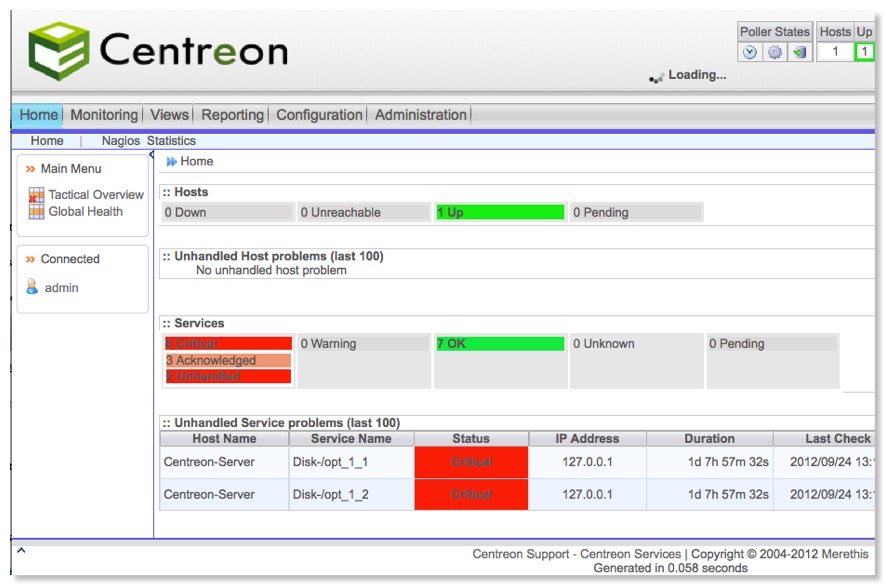Screen dimensions: 885x586
Task: Click the green 7 OK services bar
Action: click(500, 344)
